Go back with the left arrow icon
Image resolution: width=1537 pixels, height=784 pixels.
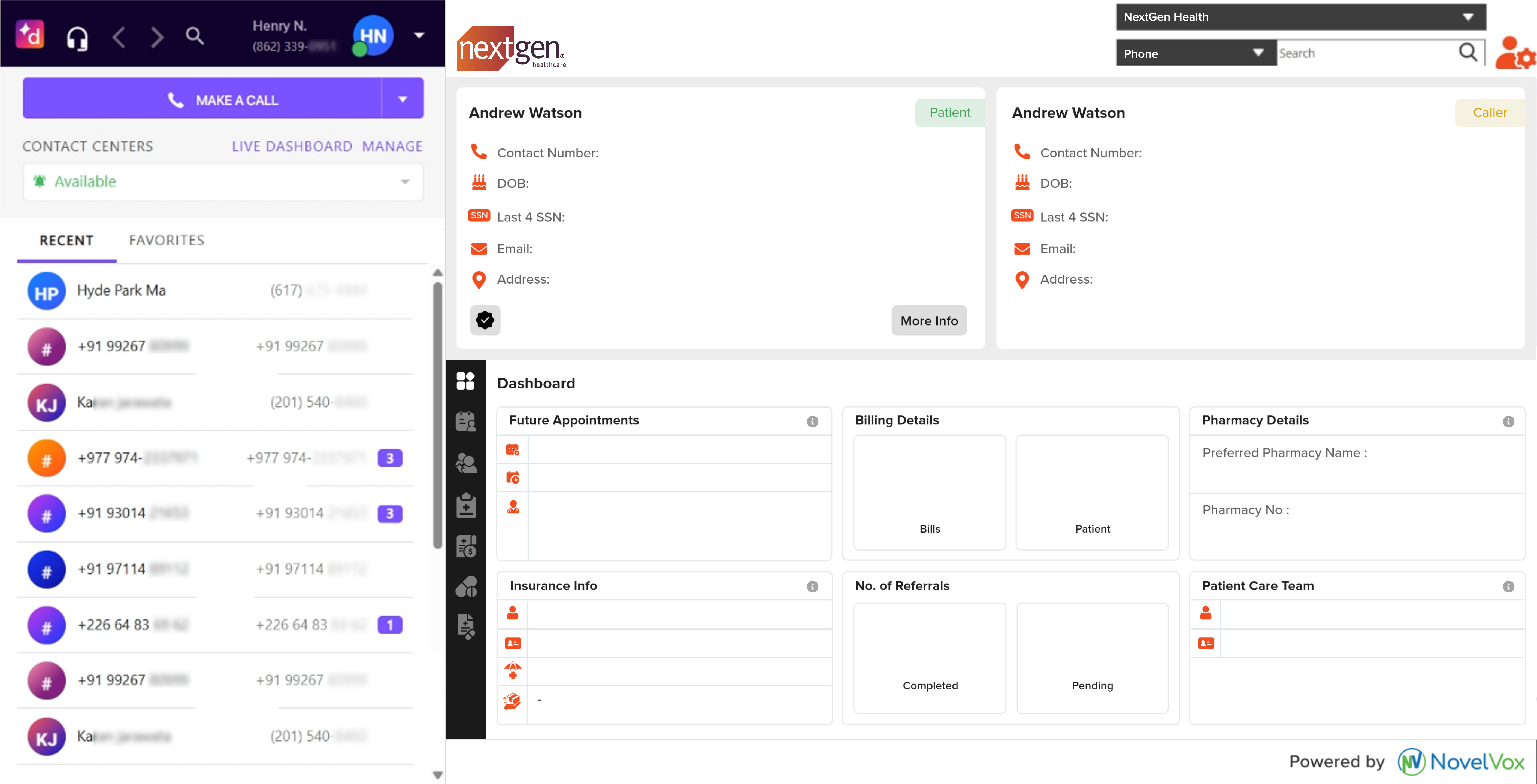tap(119, 37)
